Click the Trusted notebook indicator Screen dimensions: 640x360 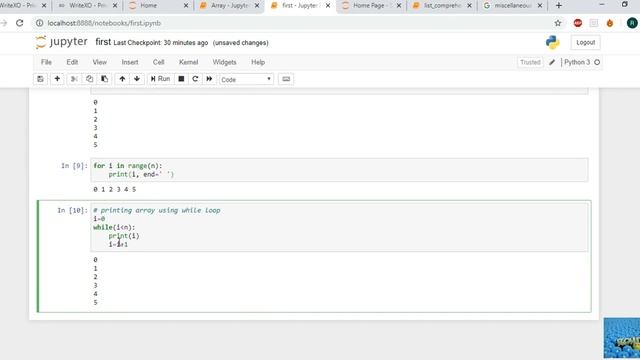(530, 62)
